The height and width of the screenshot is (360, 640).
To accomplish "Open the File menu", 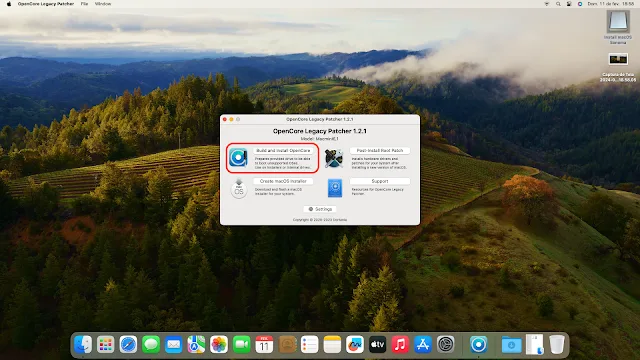I will tap(84, 4).
